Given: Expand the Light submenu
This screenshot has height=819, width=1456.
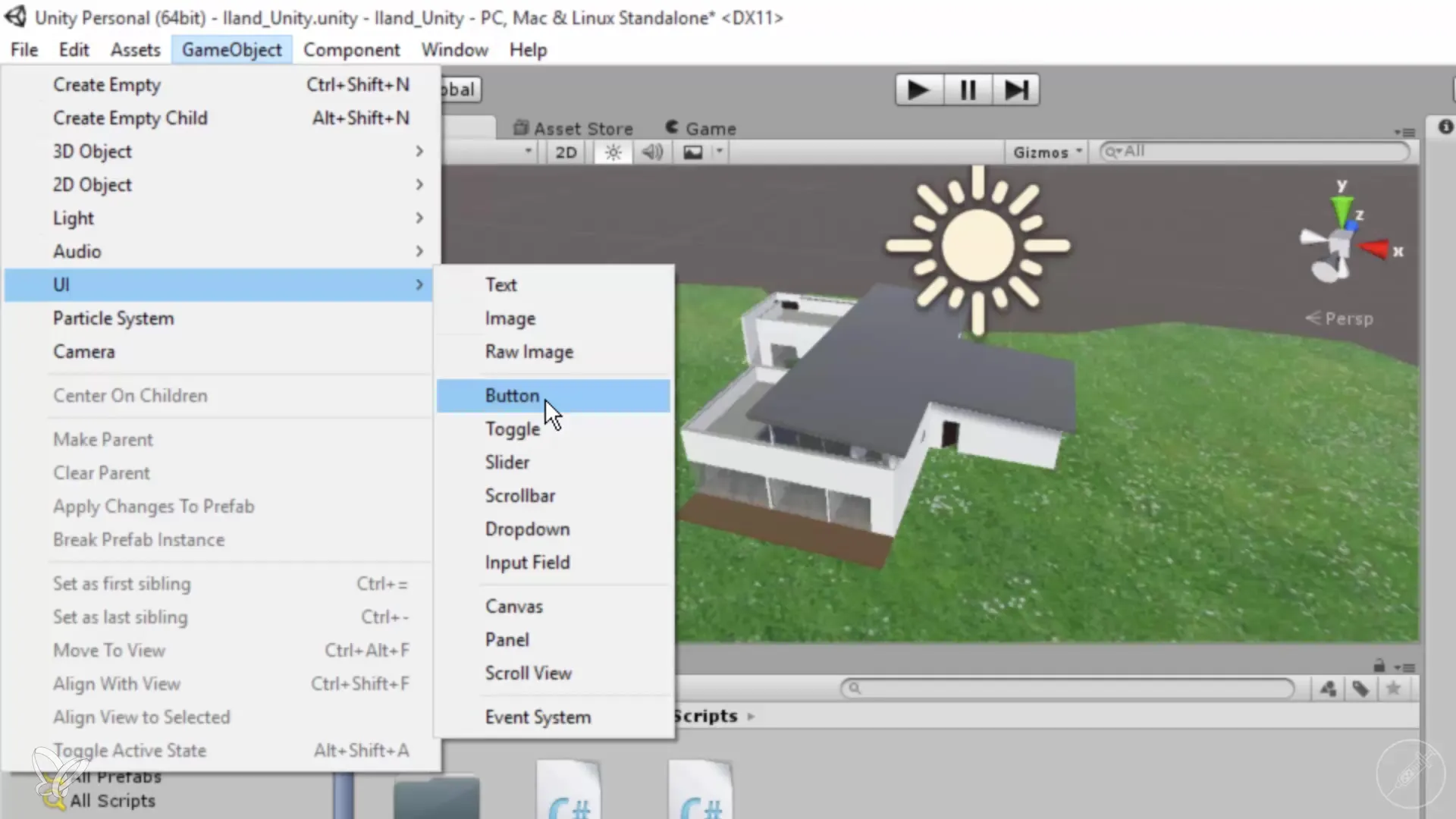Looking at the screenshot, I should (220, 218).
